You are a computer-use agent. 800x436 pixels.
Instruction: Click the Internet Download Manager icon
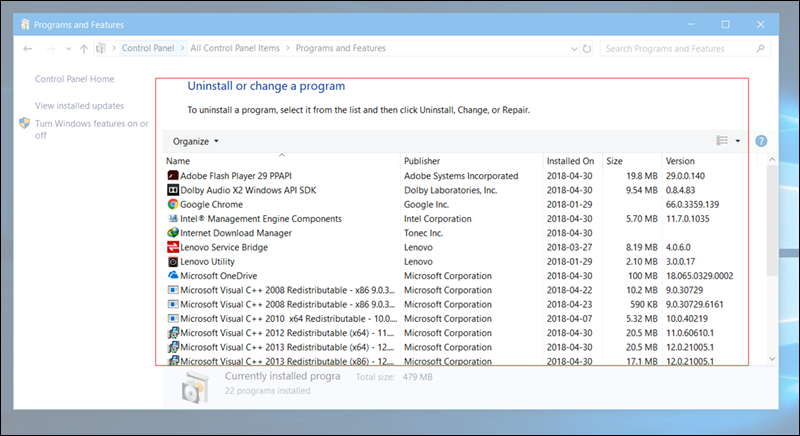[x=172, y=233]
